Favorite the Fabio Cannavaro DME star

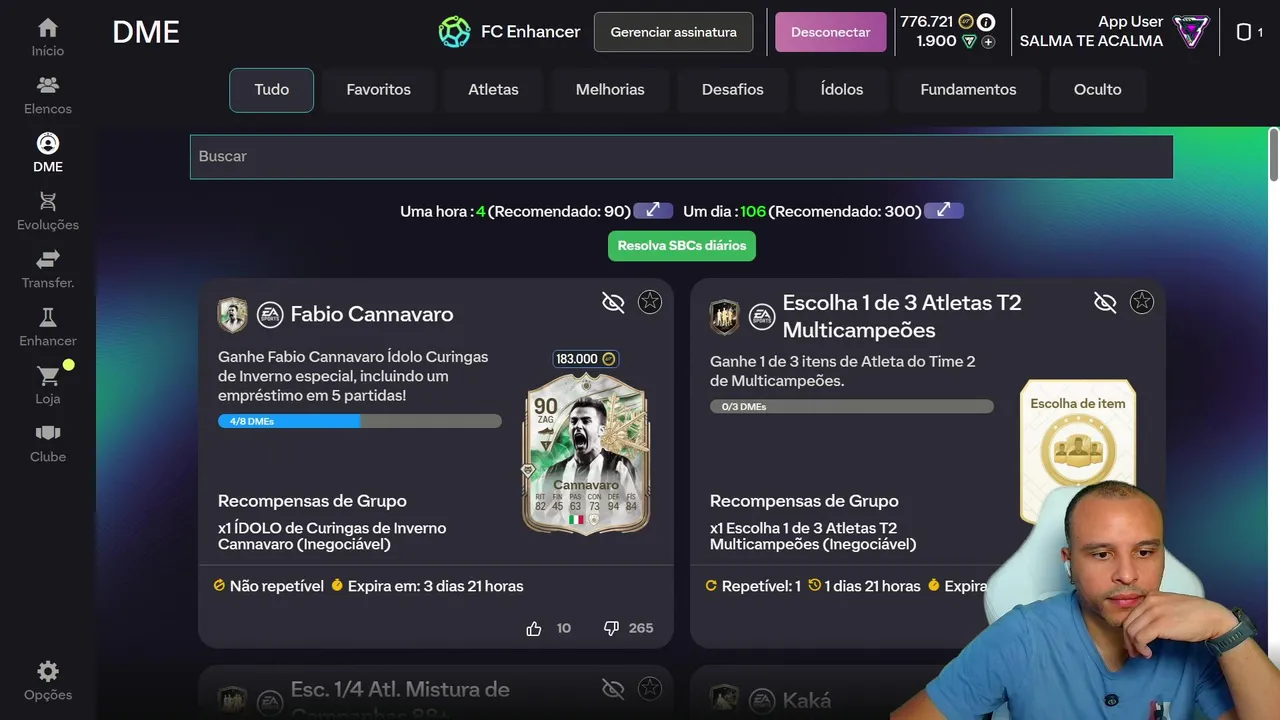click(x=650, y=302)
